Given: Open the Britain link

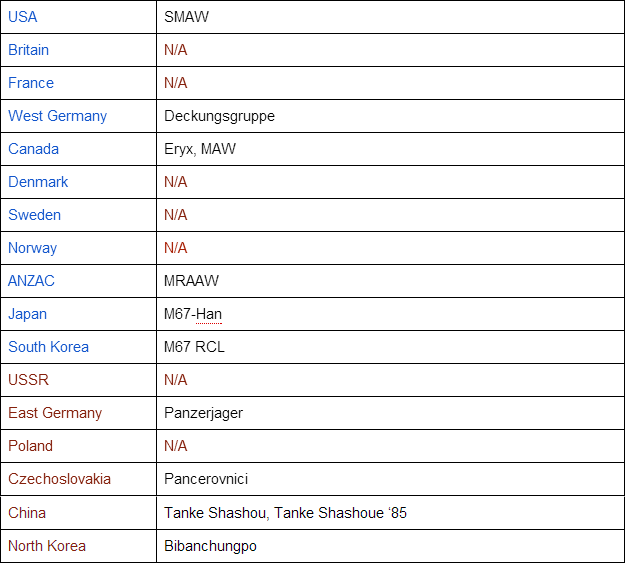Looking at the screenshot, I should [x=28, y=50].
